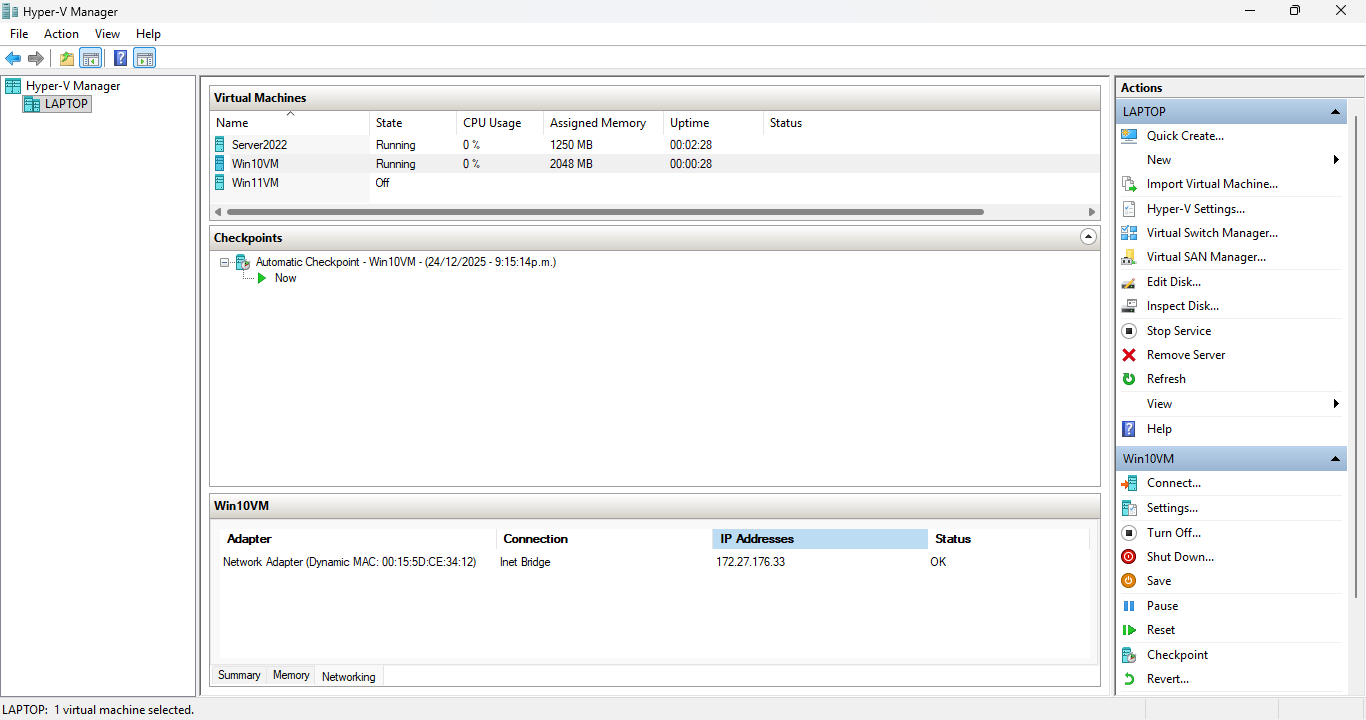
Task: Click the Back arrow toolbar icon
Action: coord(13,58)
